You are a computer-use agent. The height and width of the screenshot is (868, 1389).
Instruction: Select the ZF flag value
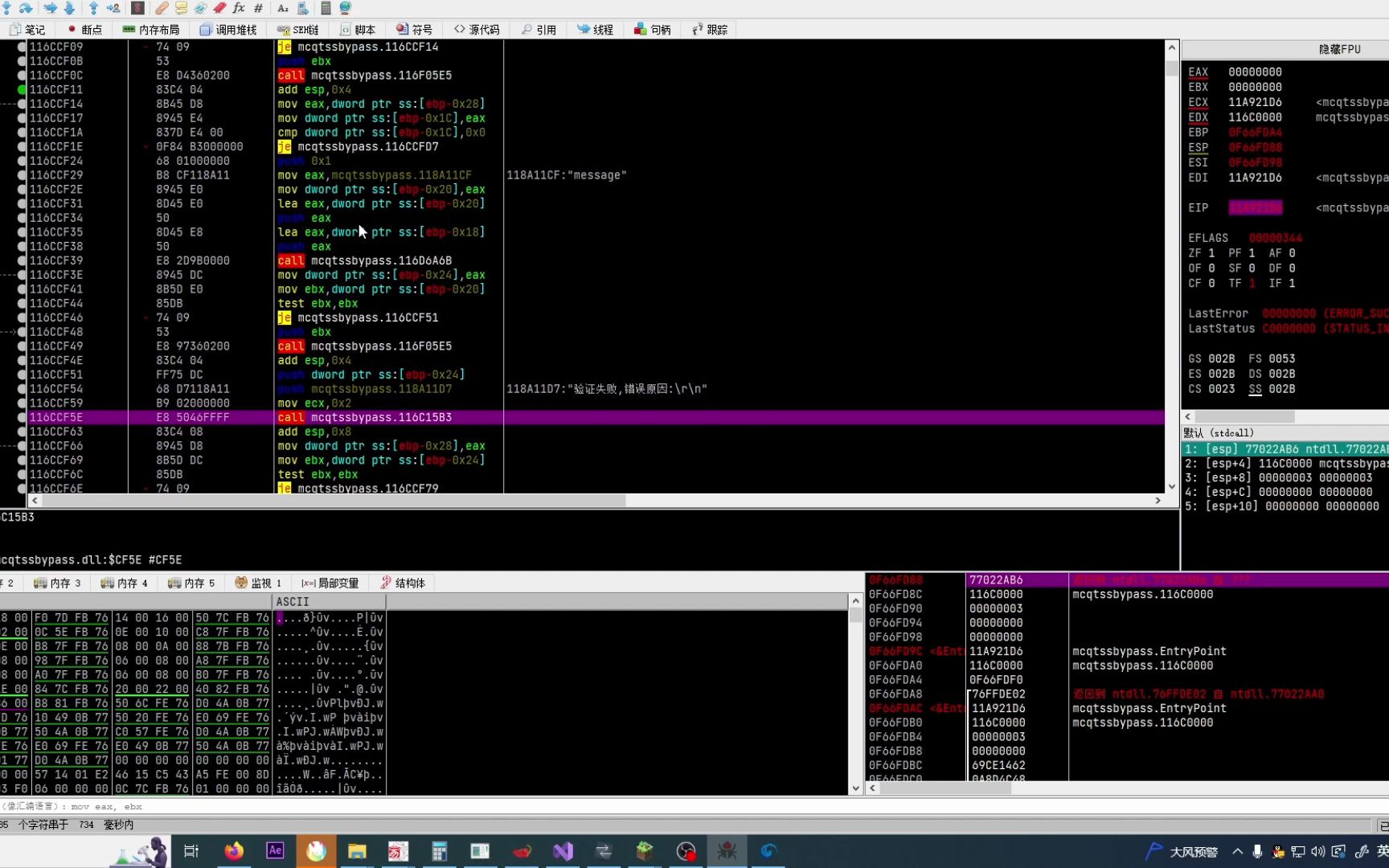pyautogui.click(x=1211, y=253)
